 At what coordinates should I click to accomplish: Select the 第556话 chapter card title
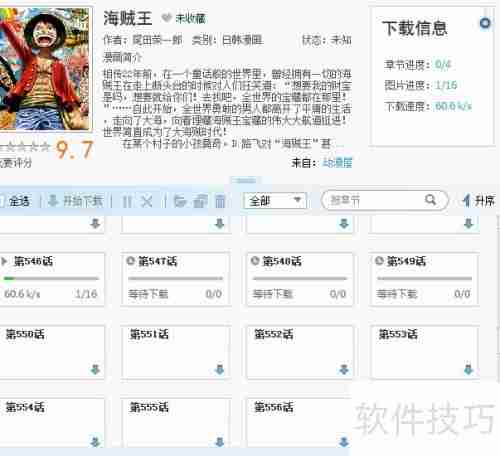pyautogui.click(x=274, y=407)
